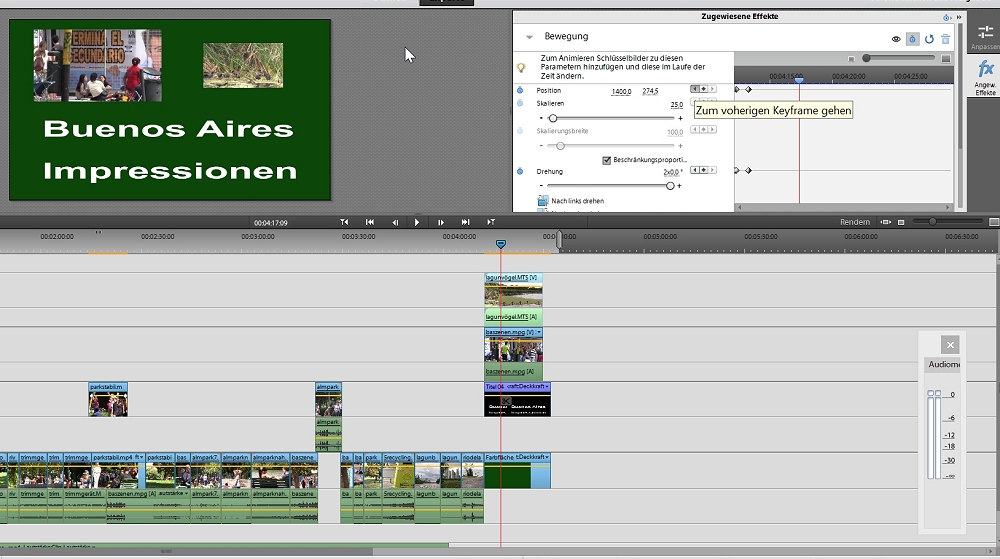Click the Skalieren slider handle
Viewport: 1000px width, 559px height.
[x=553, y=118]
